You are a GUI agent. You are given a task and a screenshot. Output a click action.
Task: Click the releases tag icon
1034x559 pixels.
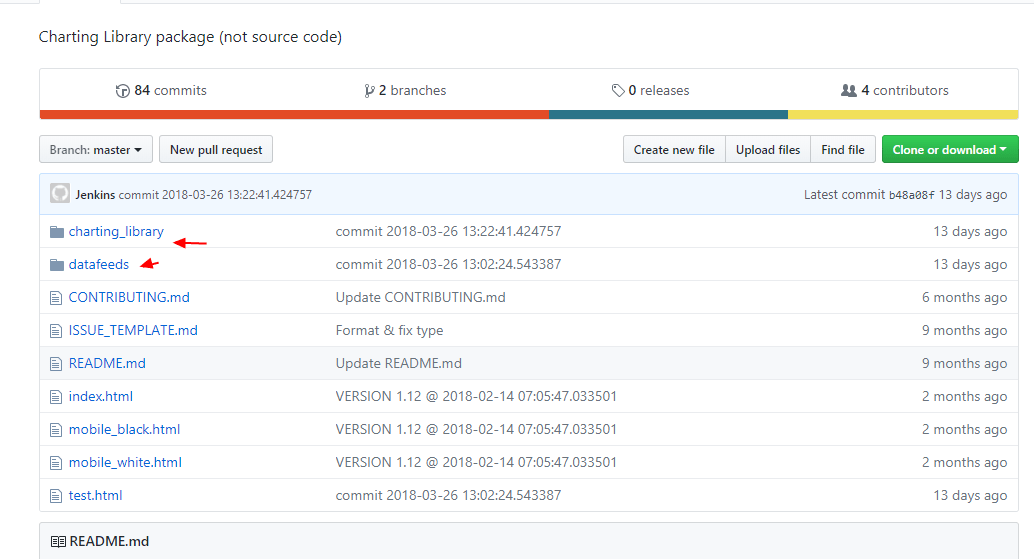click(x=618, y=90)
